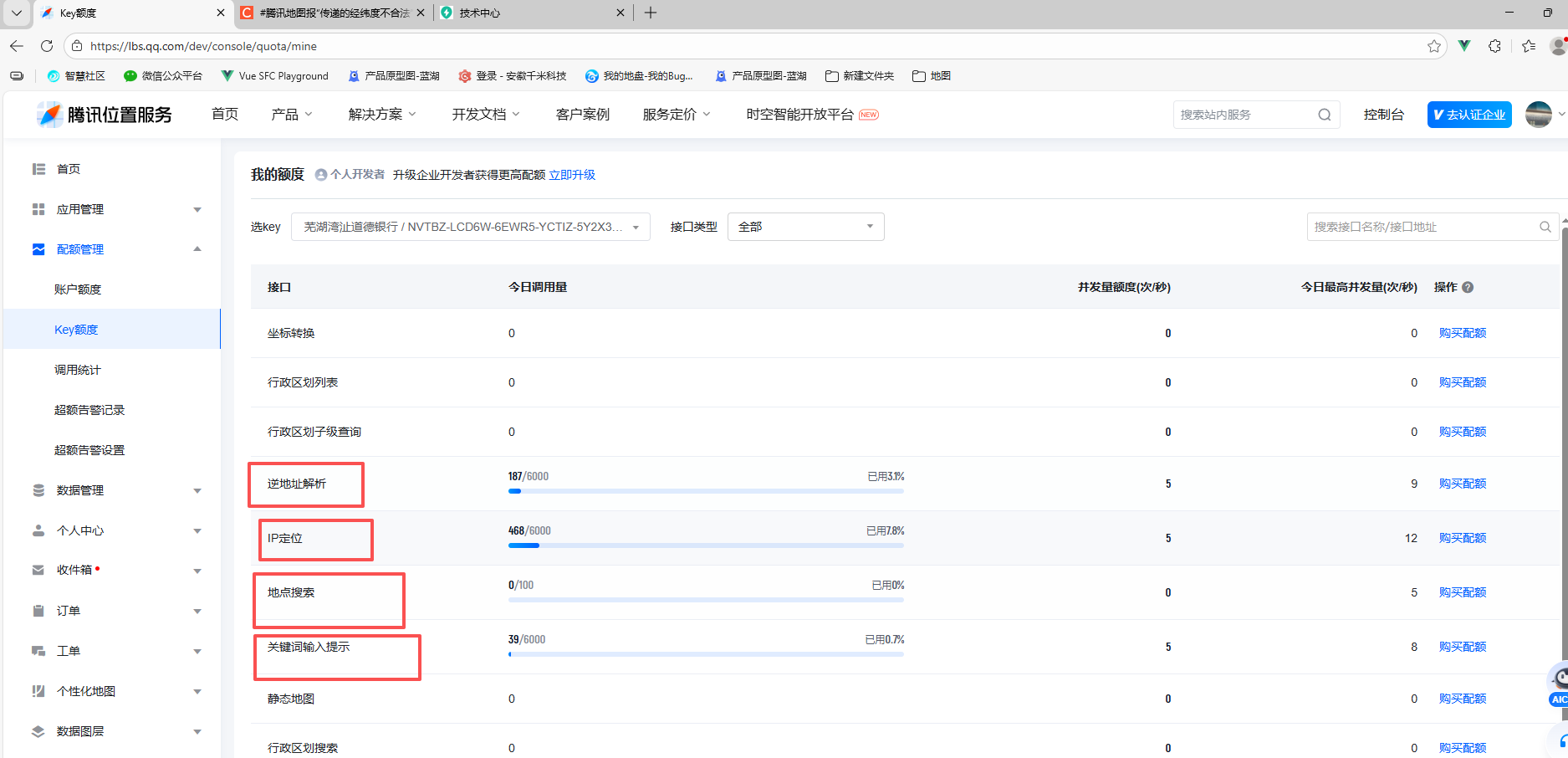Open the browser extensions puzzle icon
The width and height of the screenshot is (1568, 758).
coord(1494,46)
